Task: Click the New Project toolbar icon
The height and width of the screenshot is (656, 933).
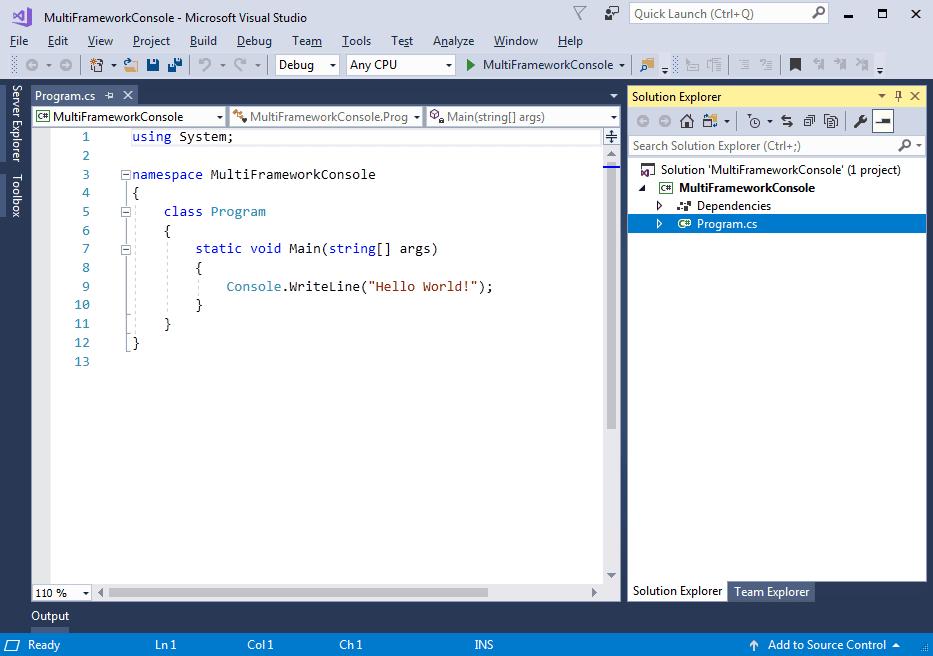Action: 96,65
